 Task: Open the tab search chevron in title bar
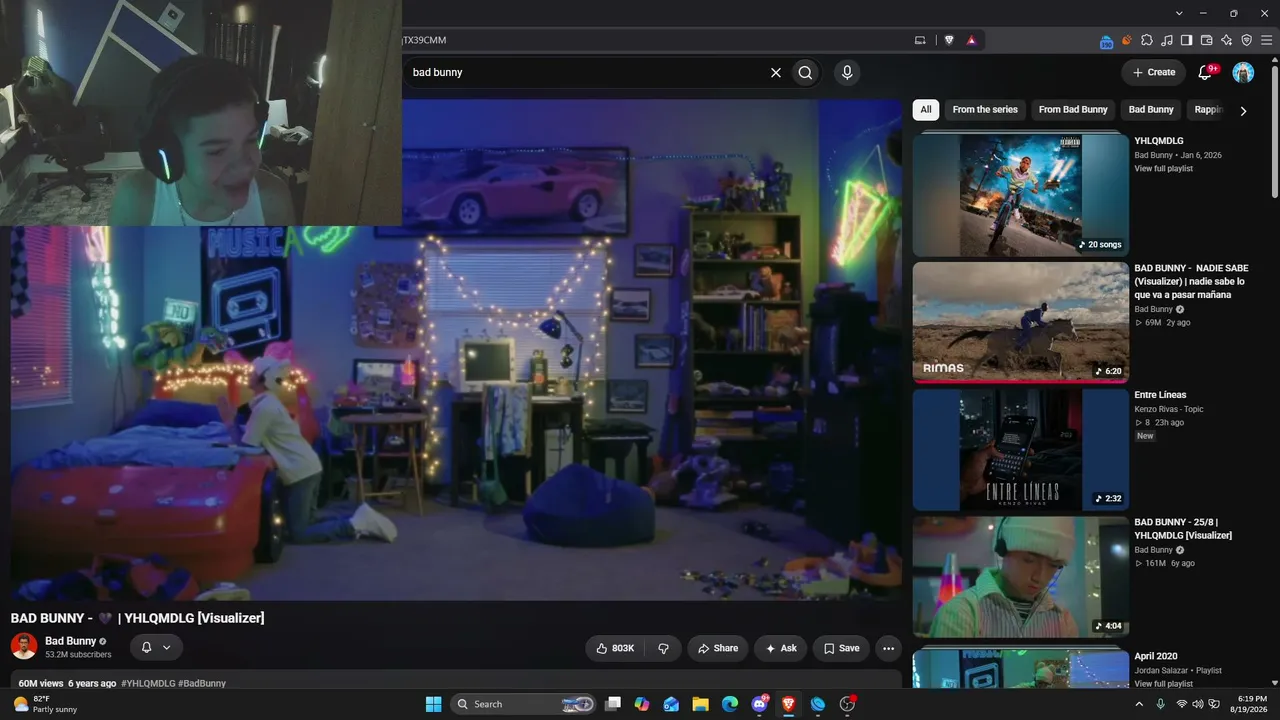click(1180, 13)
